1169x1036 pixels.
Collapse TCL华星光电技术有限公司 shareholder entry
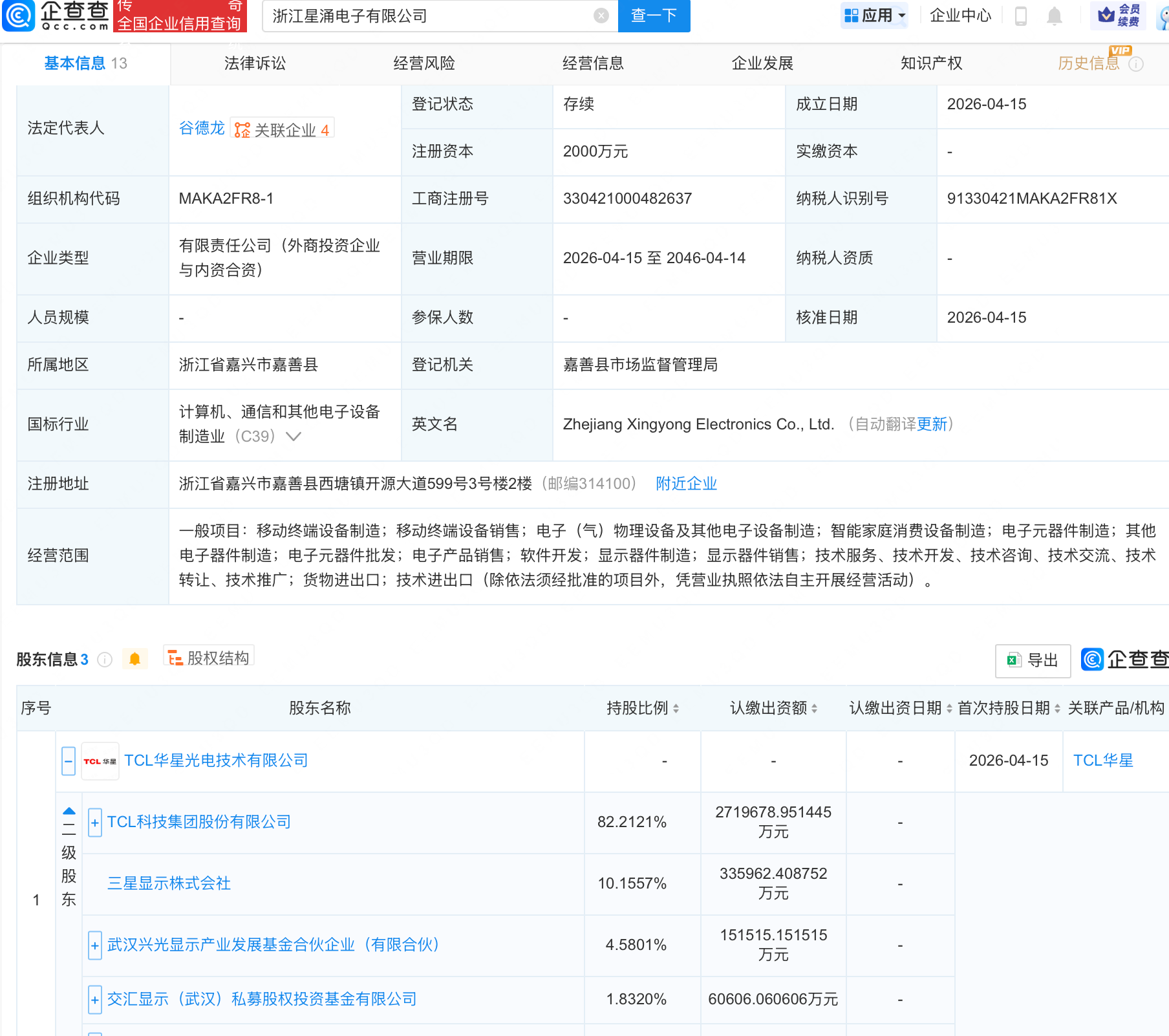point(69,761)
